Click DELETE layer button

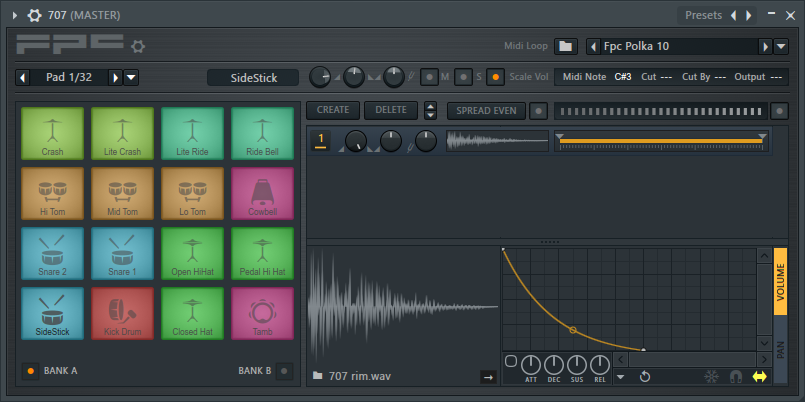pyautogui.click(x=391, y=110)
